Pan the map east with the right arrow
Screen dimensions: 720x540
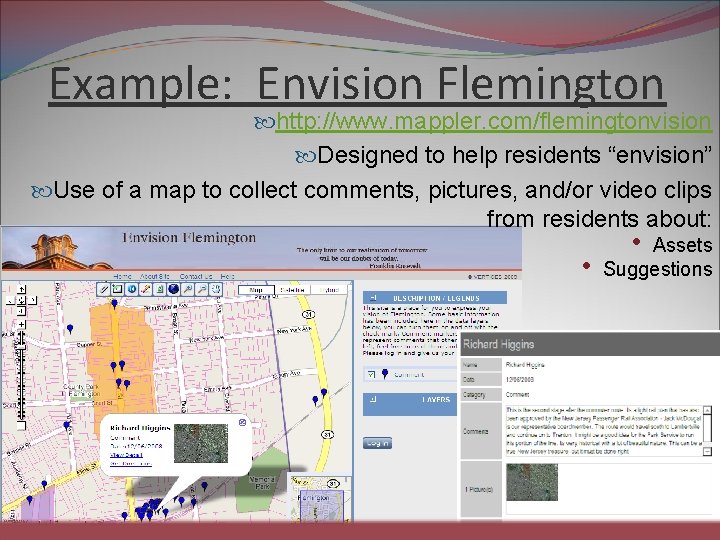coord(32,300)
